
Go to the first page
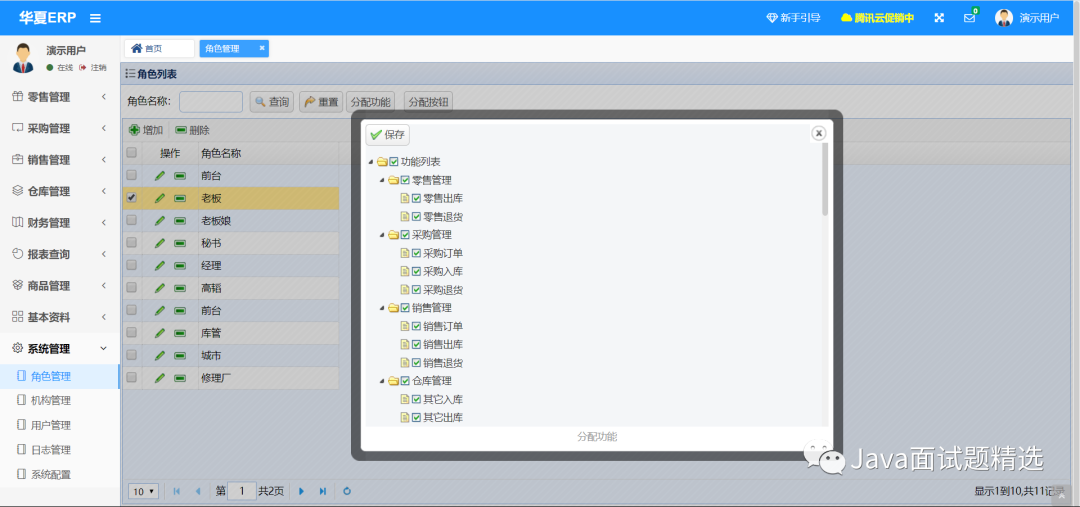(x=176, y=491)
